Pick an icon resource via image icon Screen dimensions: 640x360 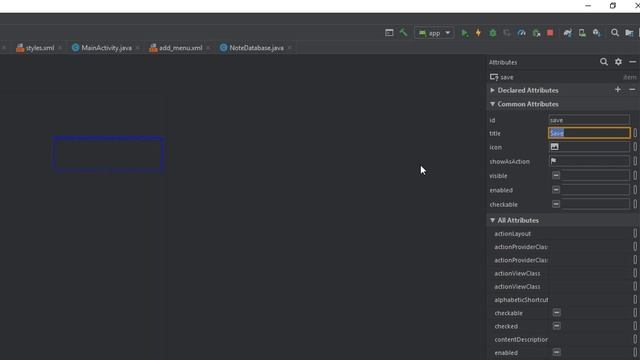tap(554, 147)
